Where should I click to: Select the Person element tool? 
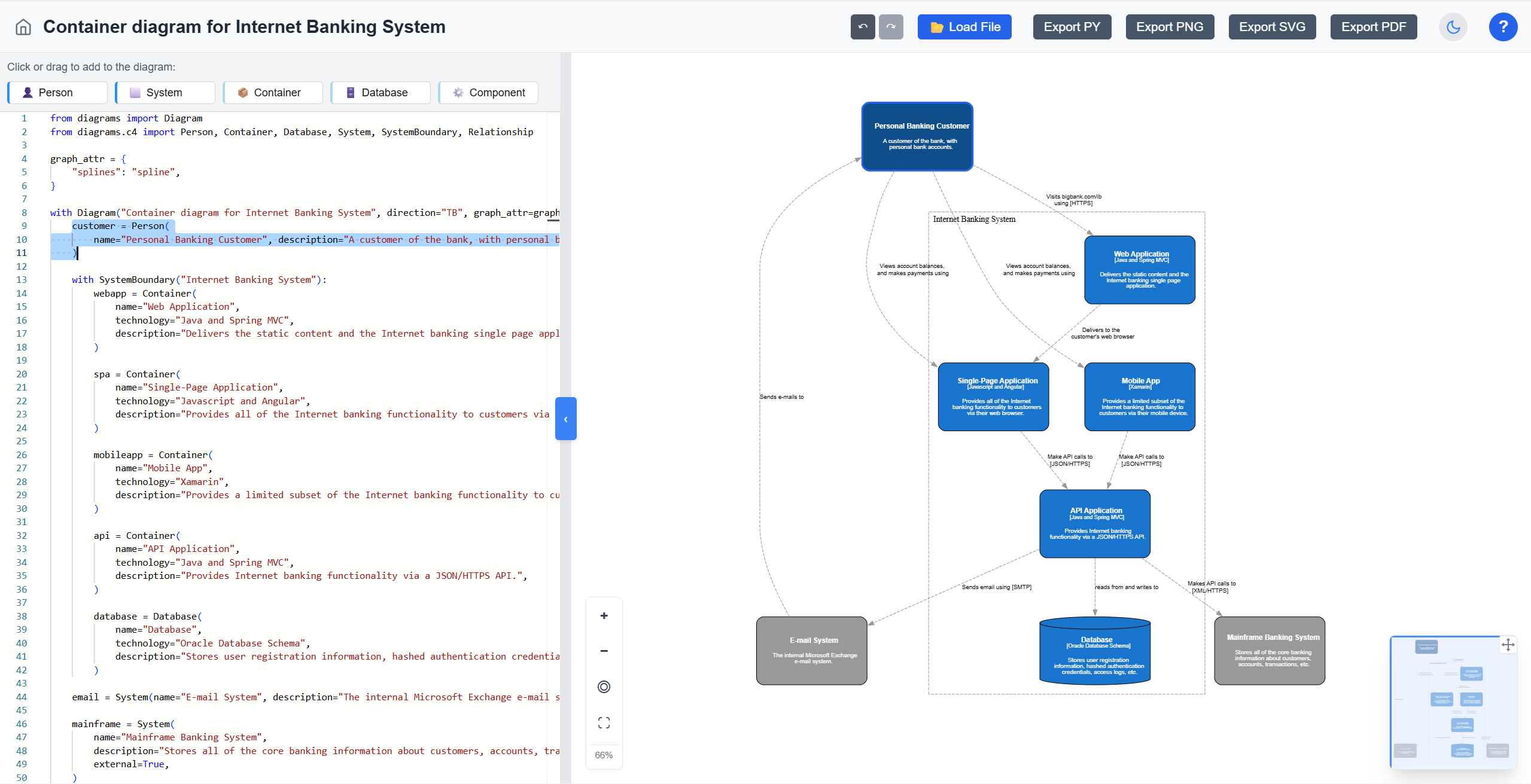56,92
